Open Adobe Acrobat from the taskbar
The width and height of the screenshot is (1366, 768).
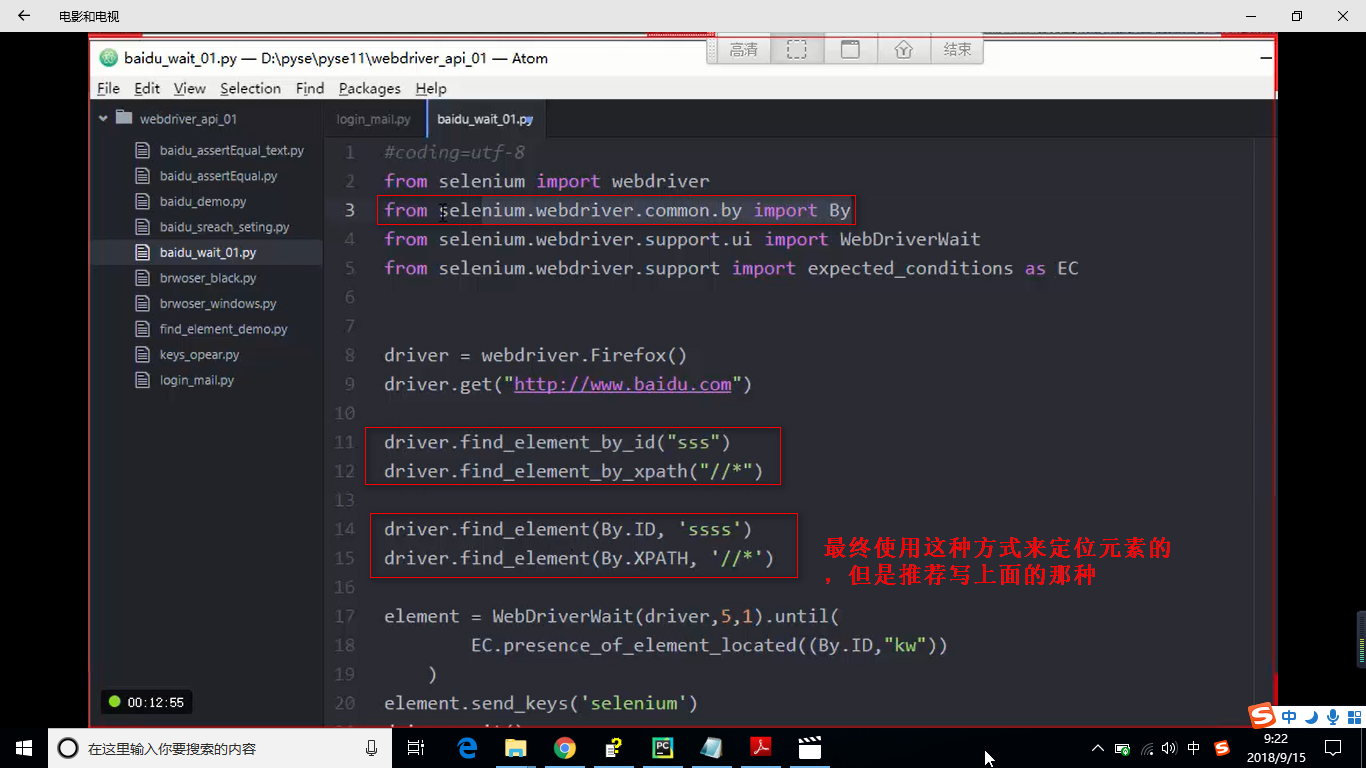coord(761,748)
